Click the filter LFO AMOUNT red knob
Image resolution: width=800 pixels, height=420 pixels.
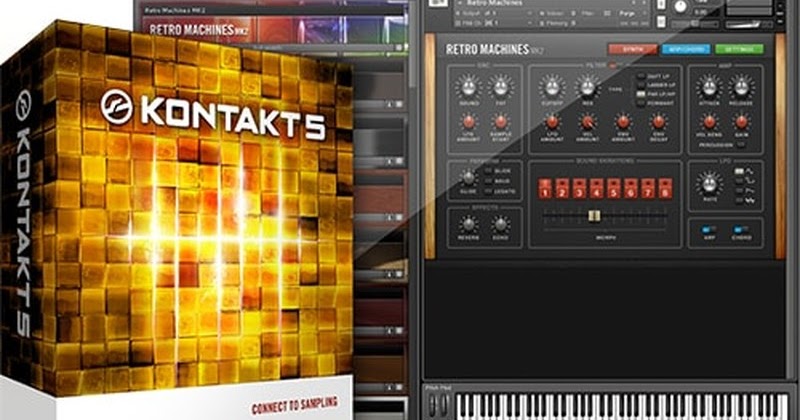click(552, 121)
